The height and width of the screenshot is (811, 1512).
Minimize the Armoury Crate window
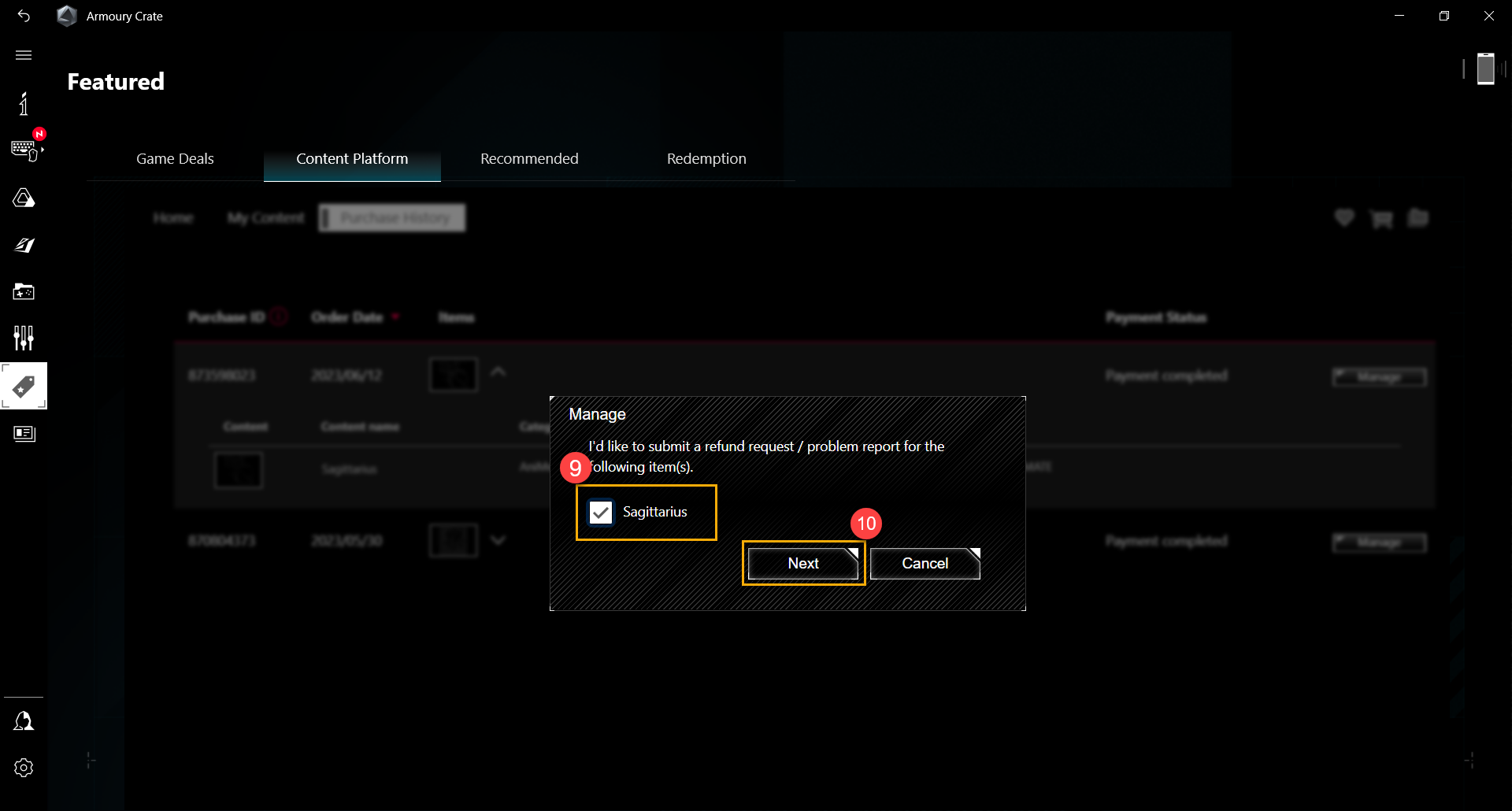1399,16
